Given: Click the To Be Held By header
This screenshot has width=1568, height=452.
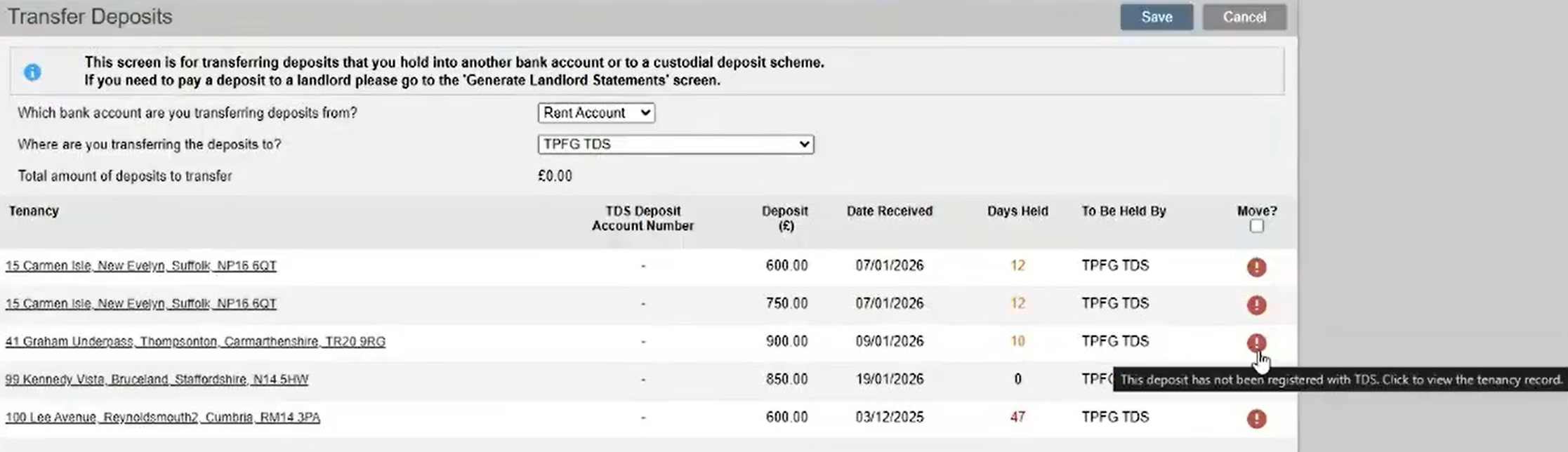Looking at the screenshot, I should 1124,211.
